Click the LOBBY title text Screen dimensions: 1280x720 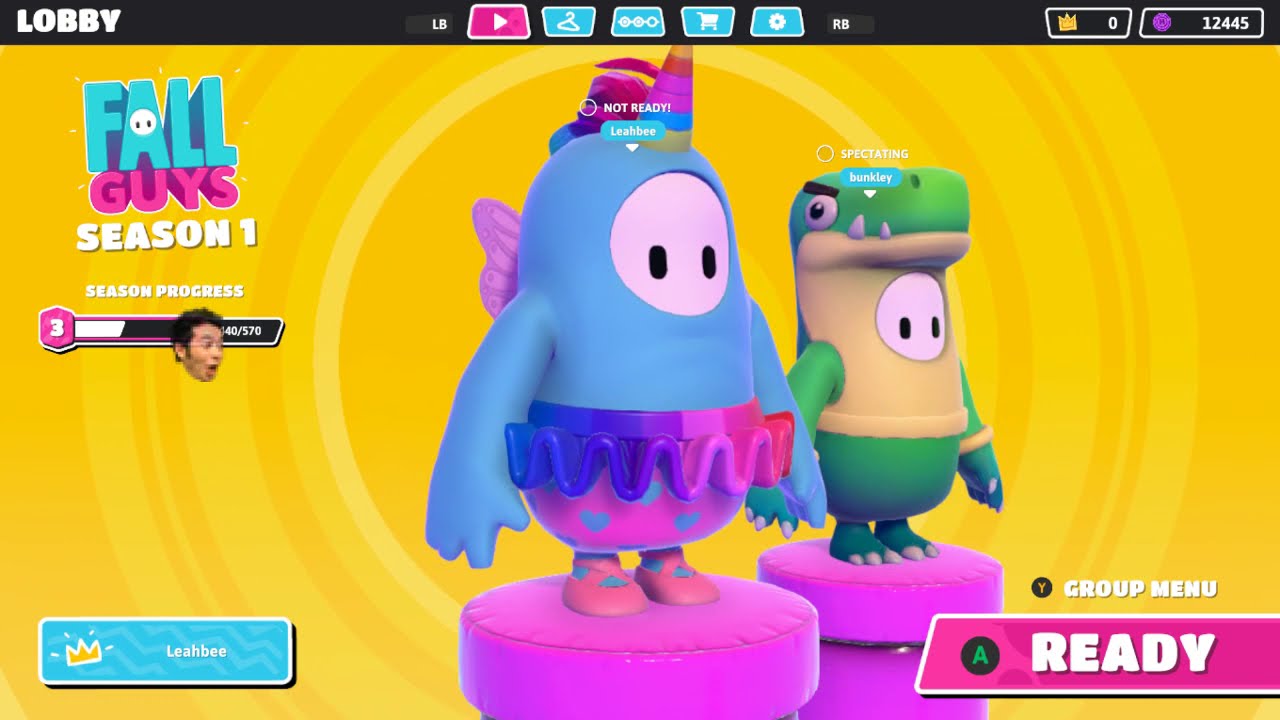(69, 21)
